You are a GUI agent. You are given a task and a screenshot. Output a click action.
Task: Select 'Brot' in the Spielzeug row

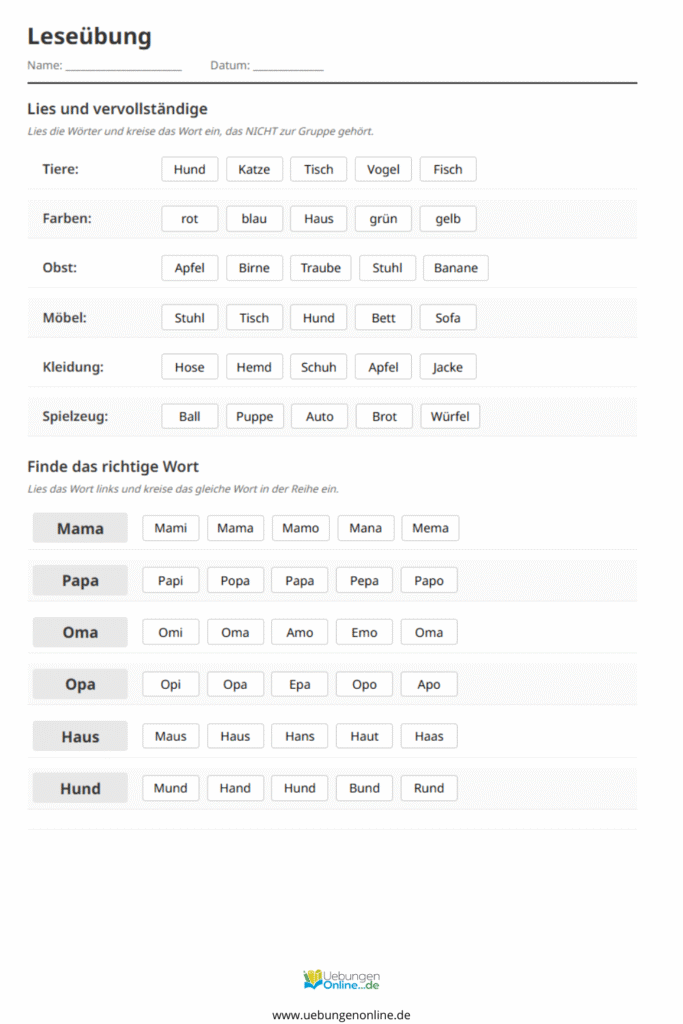[x=384, y=417]
